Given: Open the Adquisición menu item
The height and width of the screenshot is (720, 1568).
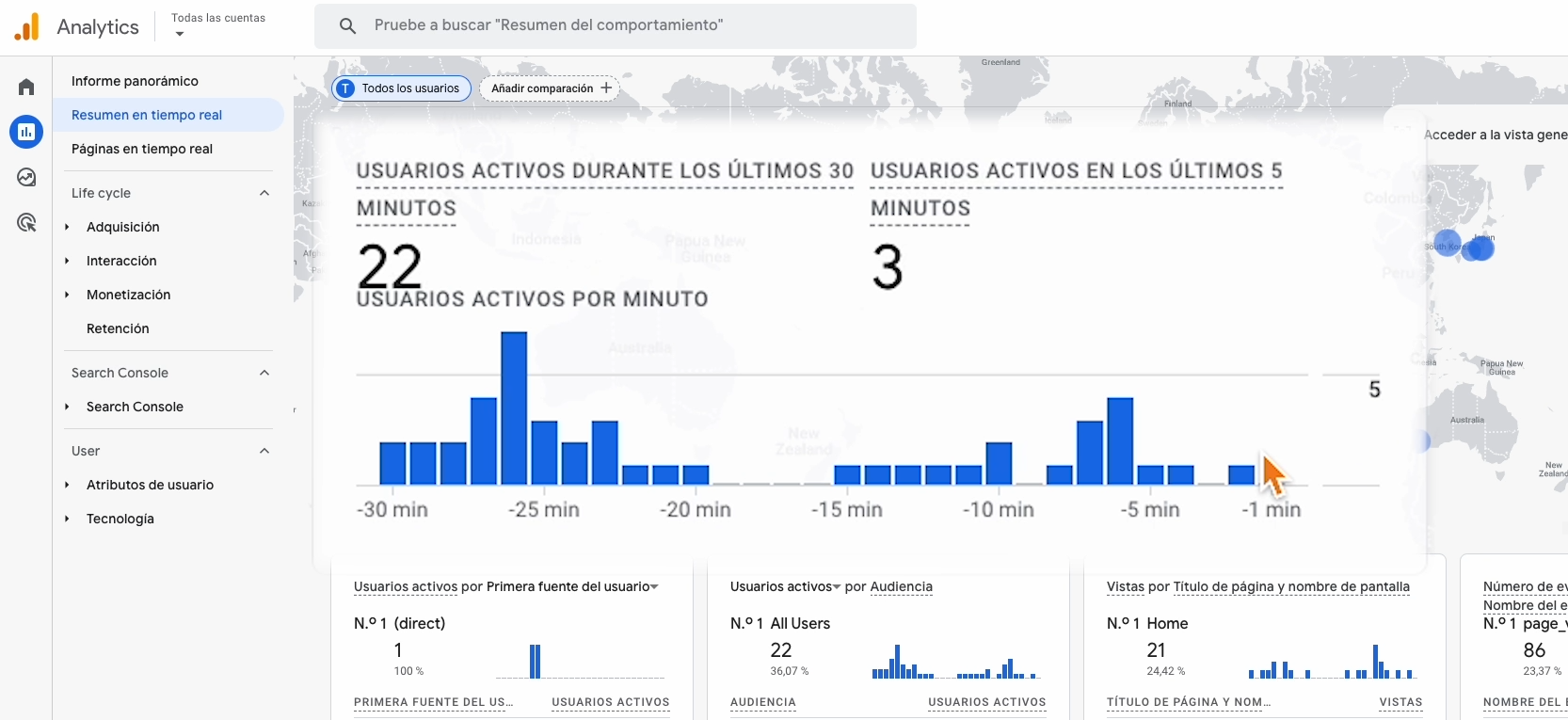Looking at the screenshot, I should (x=123, y=227).
